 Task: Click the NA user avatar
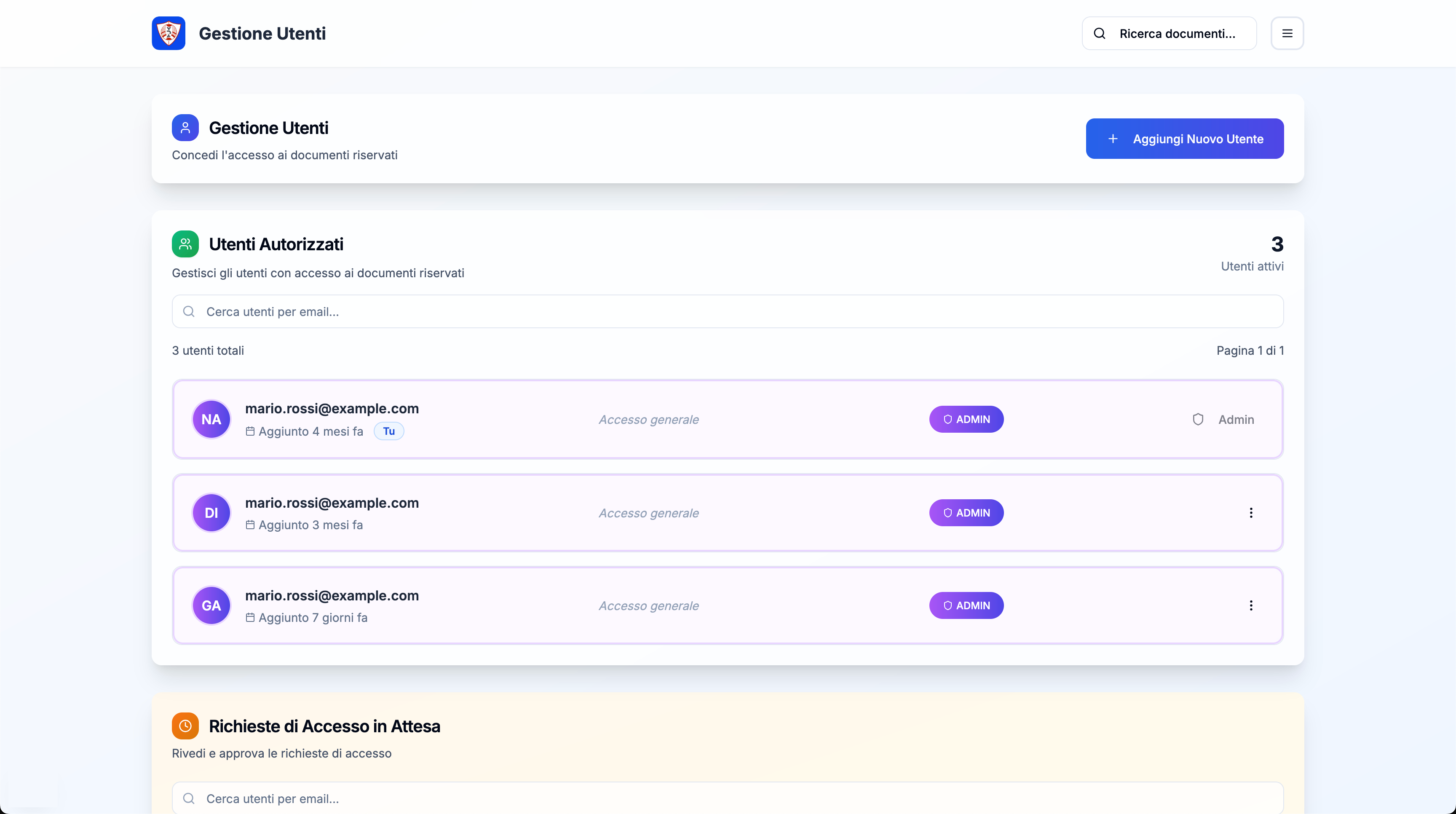[x=211, y=420]
